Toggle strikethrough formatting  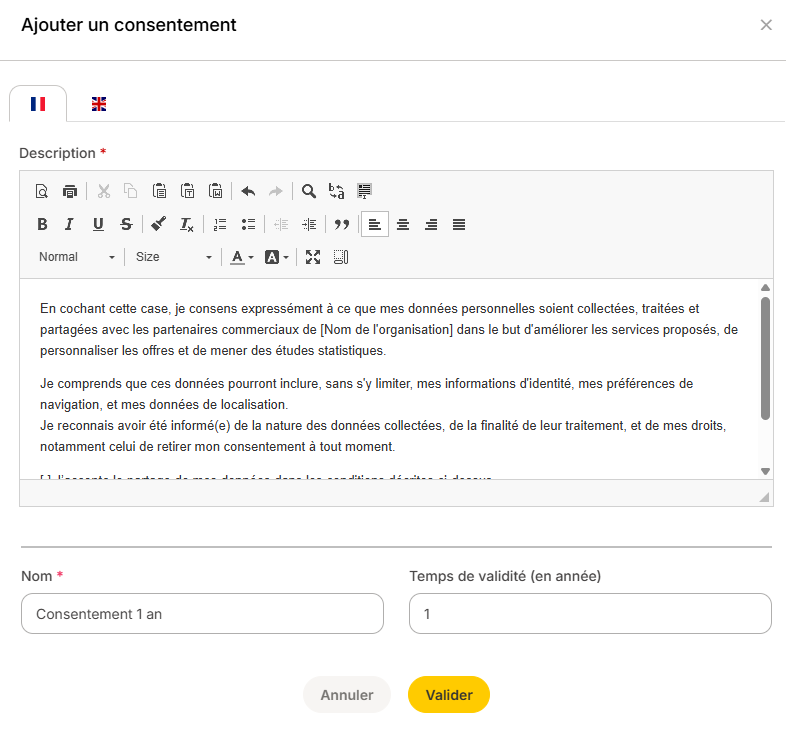126,224
